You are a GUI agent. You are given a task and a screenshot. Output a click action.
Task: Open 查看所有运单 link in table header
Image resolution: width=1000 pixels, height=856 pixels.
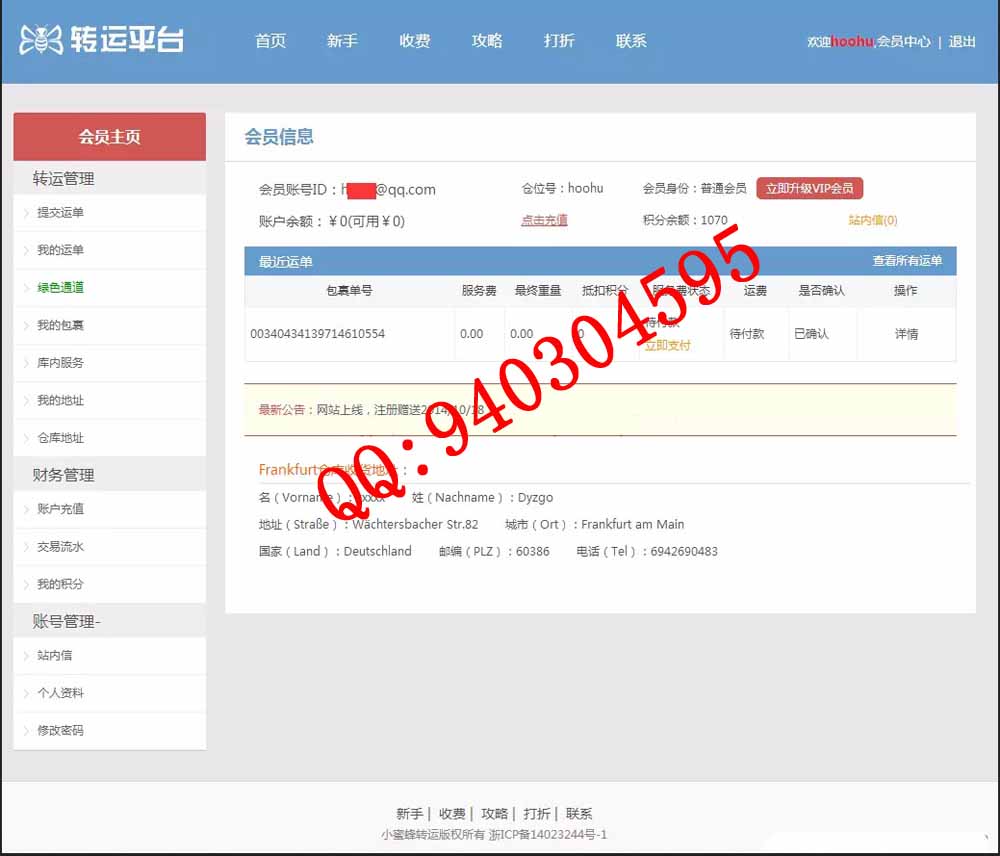(907, 261)
